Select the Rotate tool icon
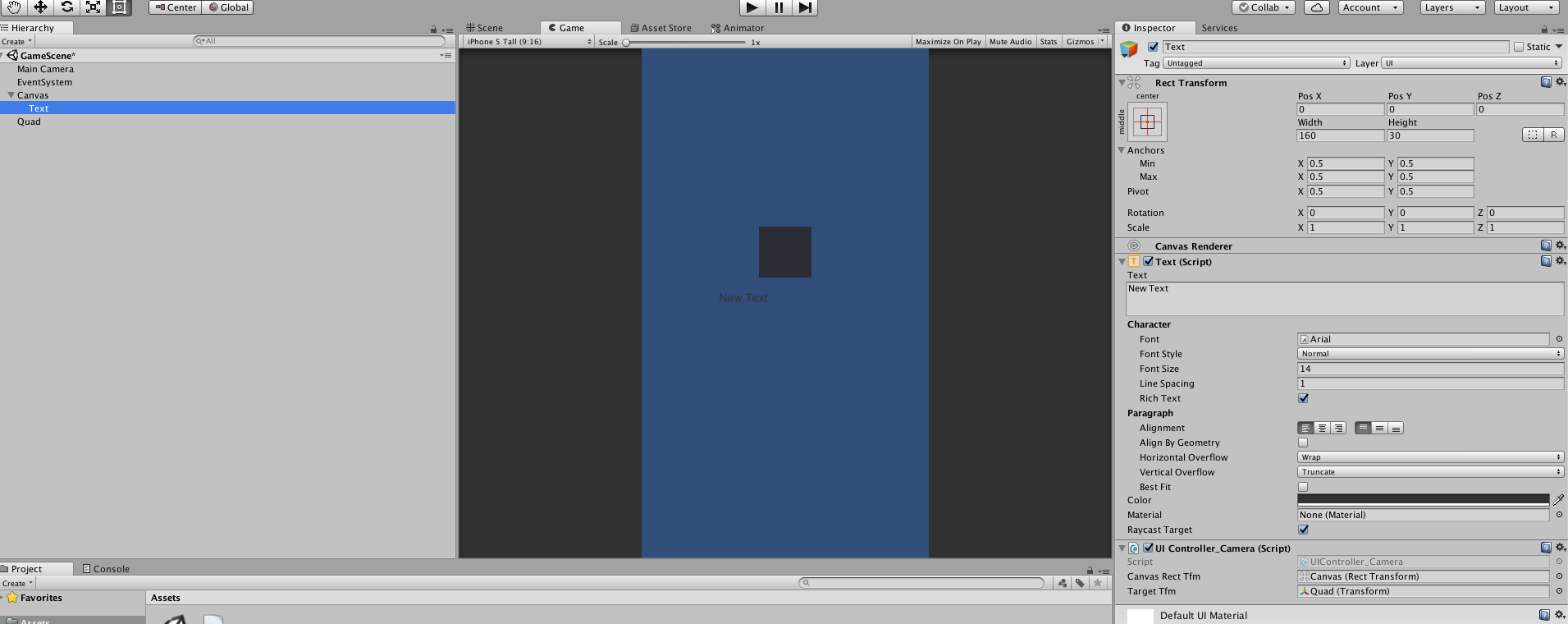 [x=67, y=7]
